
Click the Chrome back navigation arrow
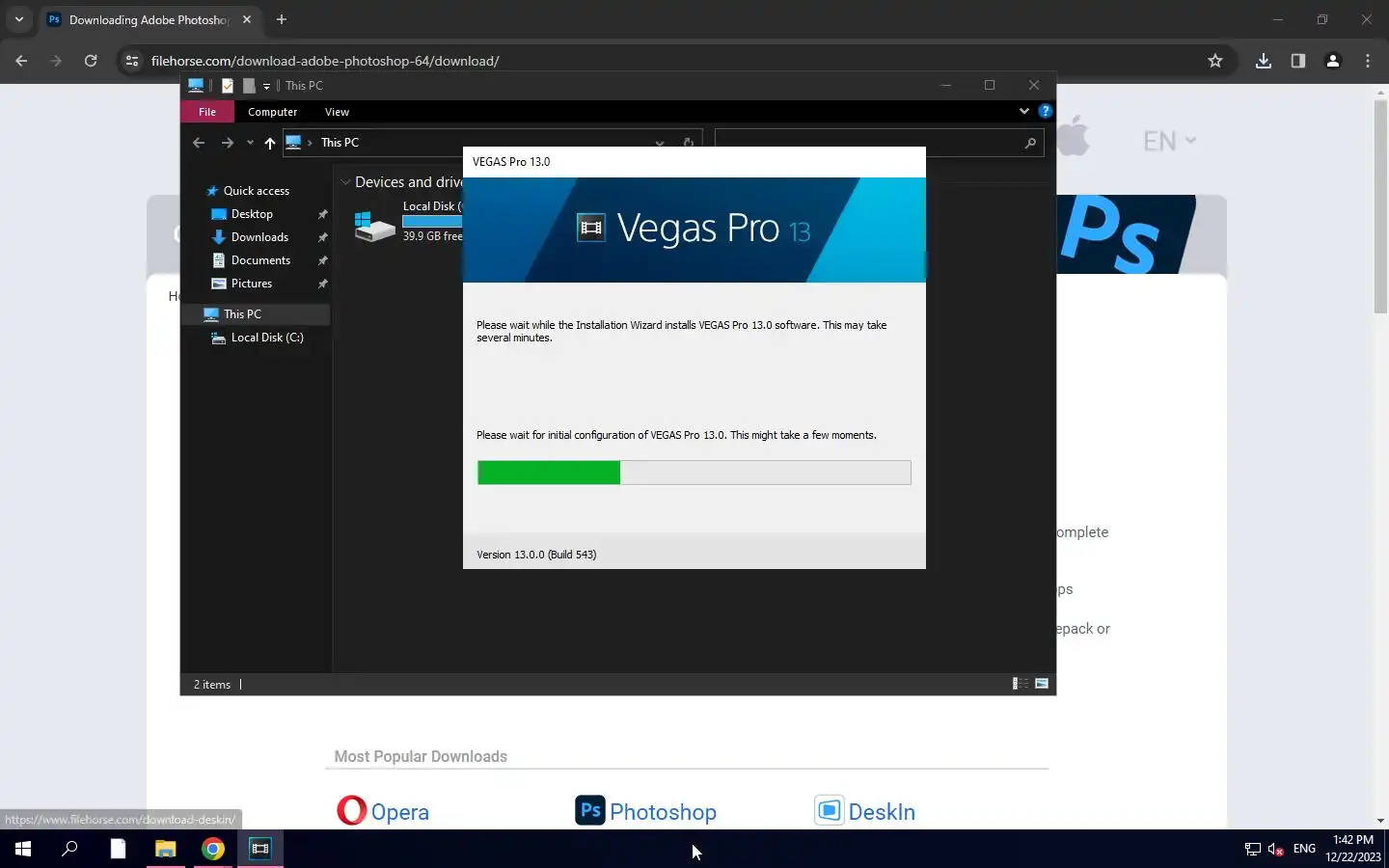click(x=21, y=61)
